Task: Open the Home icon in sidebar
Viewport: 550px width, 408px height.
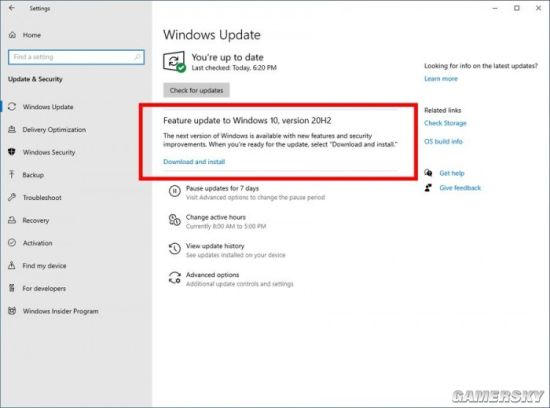Action: pyautogui.click(x=12, y=35)
